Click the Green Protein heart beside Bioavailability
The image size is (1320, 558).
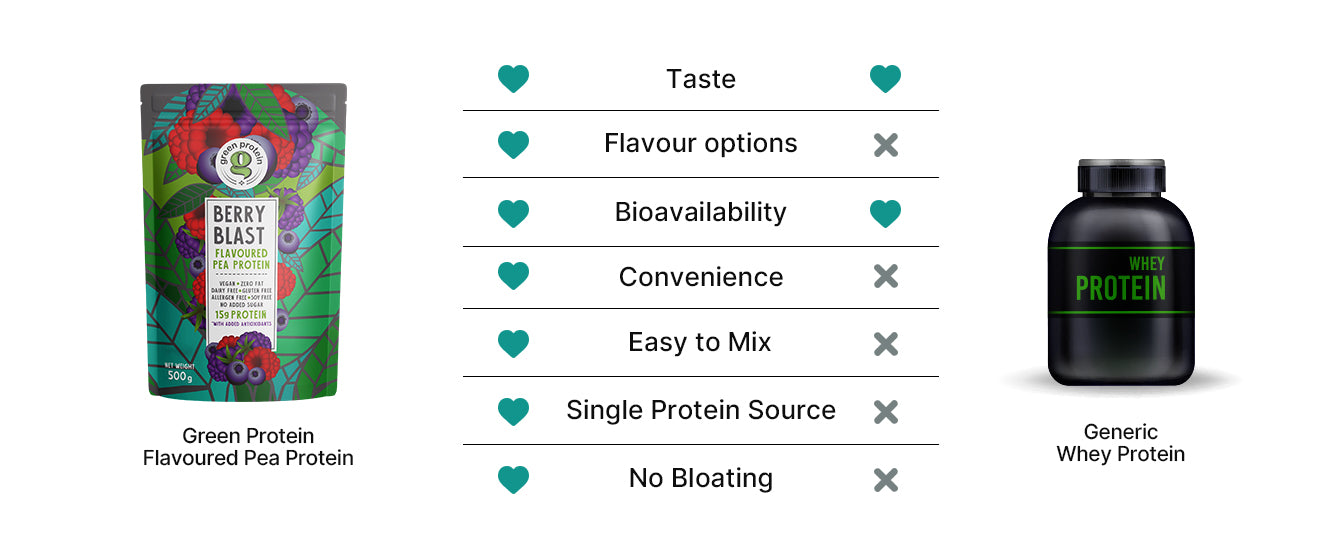[513, 213]
